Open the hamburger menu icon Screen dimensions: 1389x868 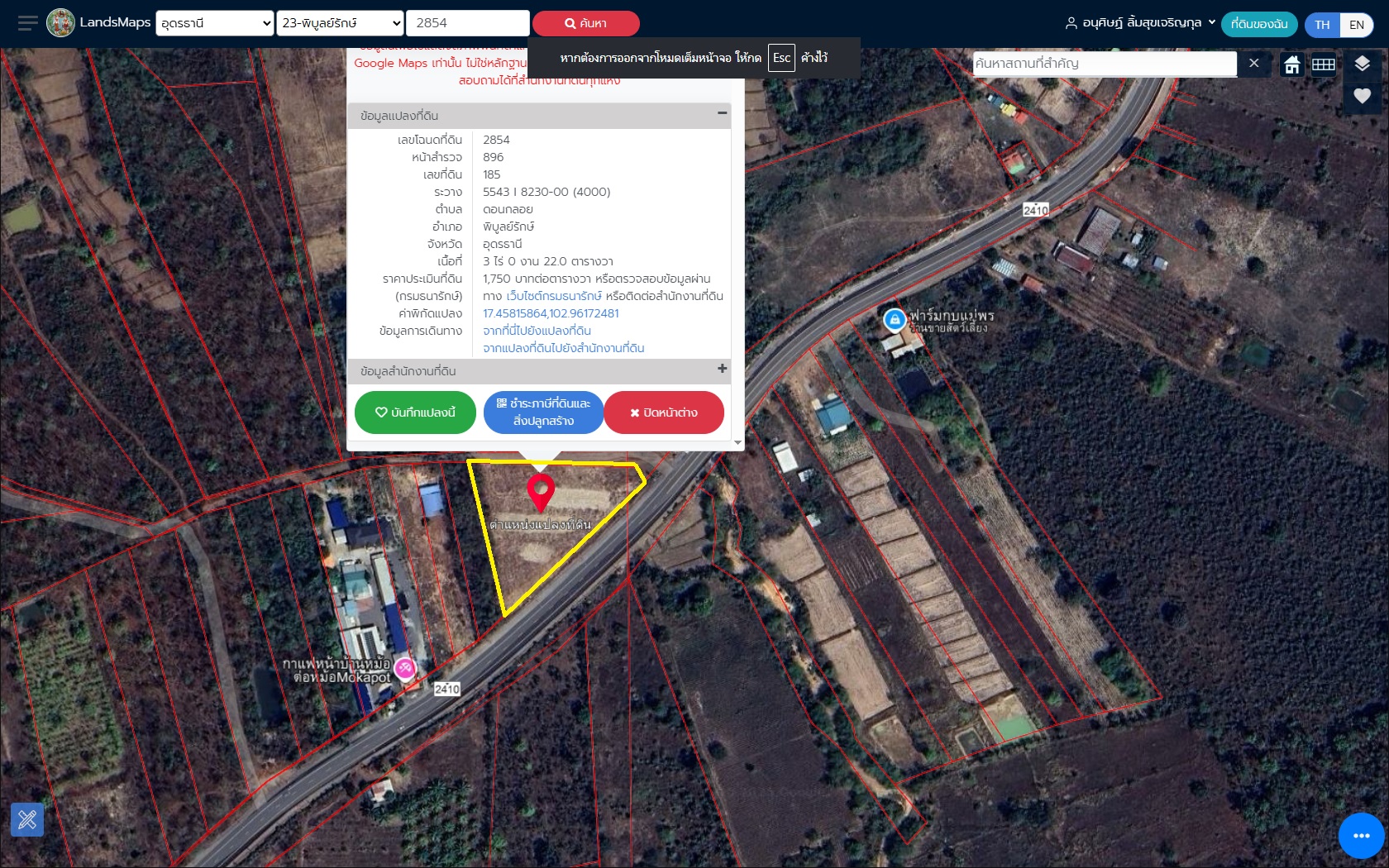pos(27,23)
